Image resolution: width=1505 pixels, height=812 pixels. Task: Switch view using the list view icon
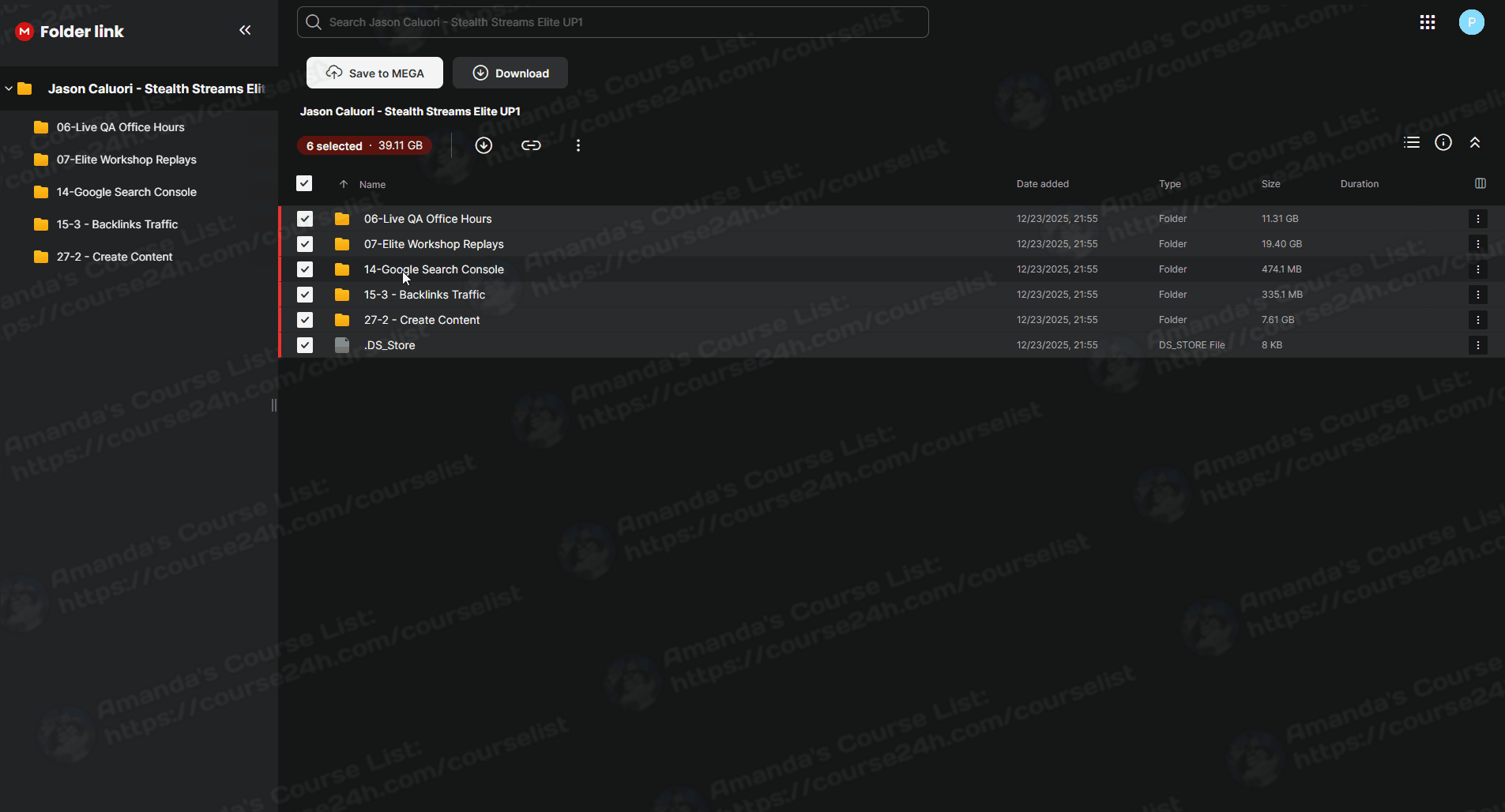coord(1412,142)
